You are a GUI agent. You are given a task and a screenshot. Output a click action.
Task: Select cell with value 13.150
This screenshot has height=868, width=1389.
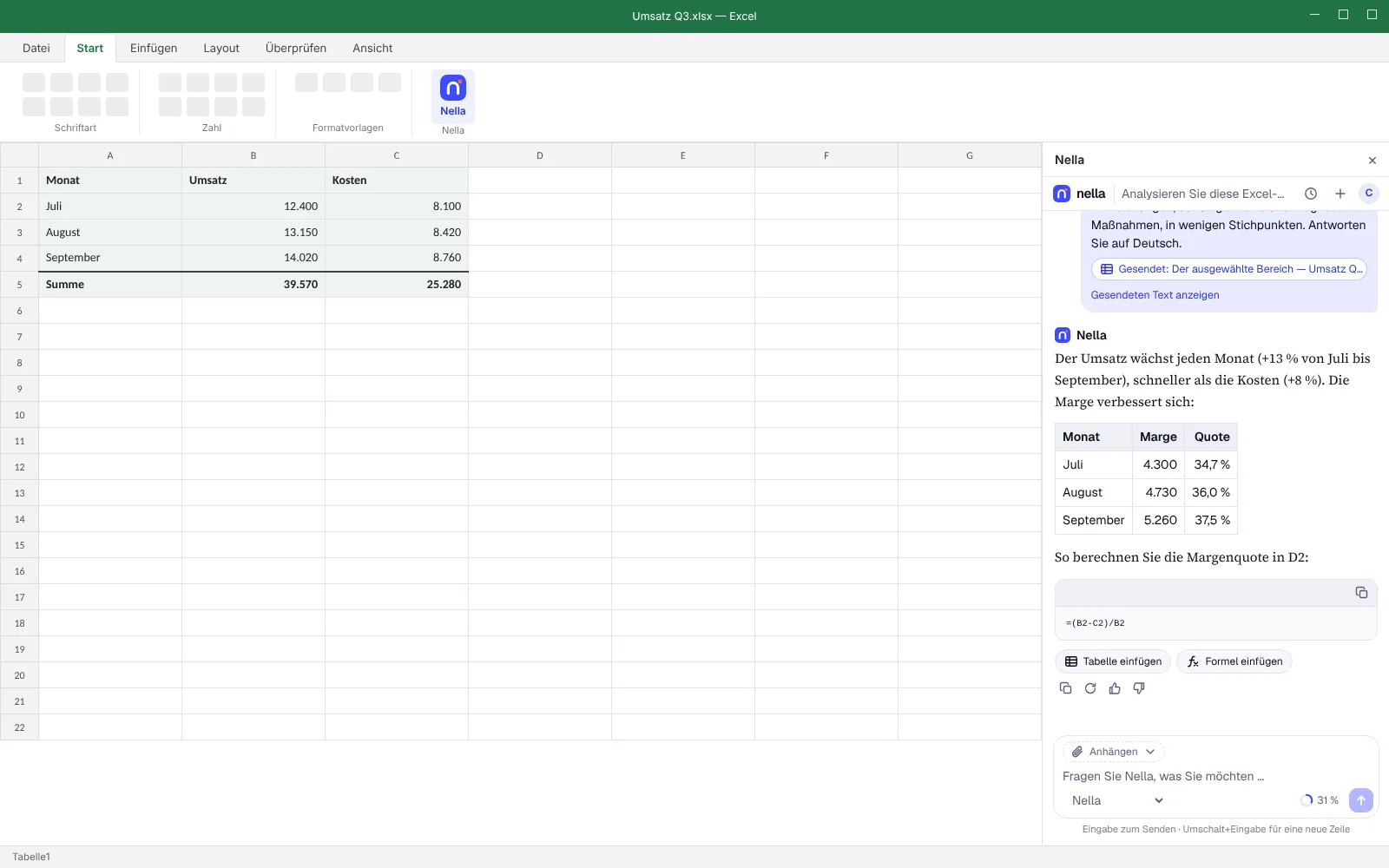[253, 233]
